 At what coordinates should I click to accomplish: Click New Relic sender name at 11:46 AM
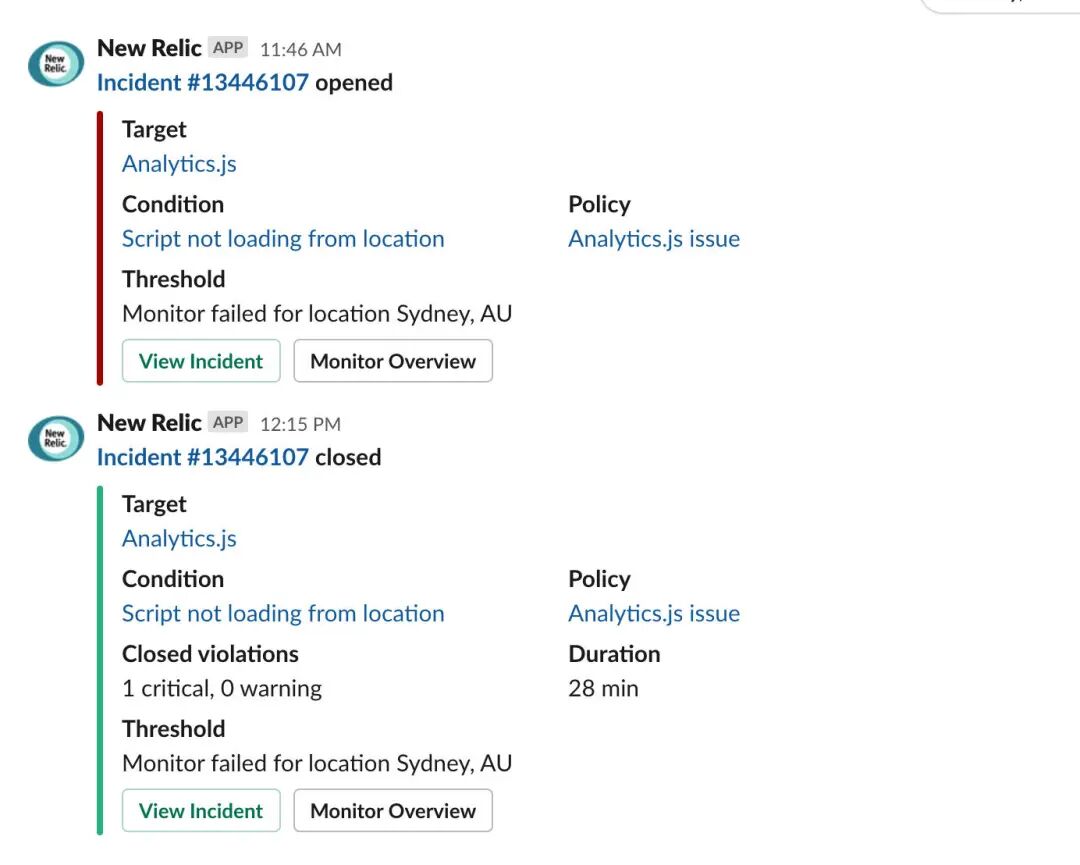(149, 48)
